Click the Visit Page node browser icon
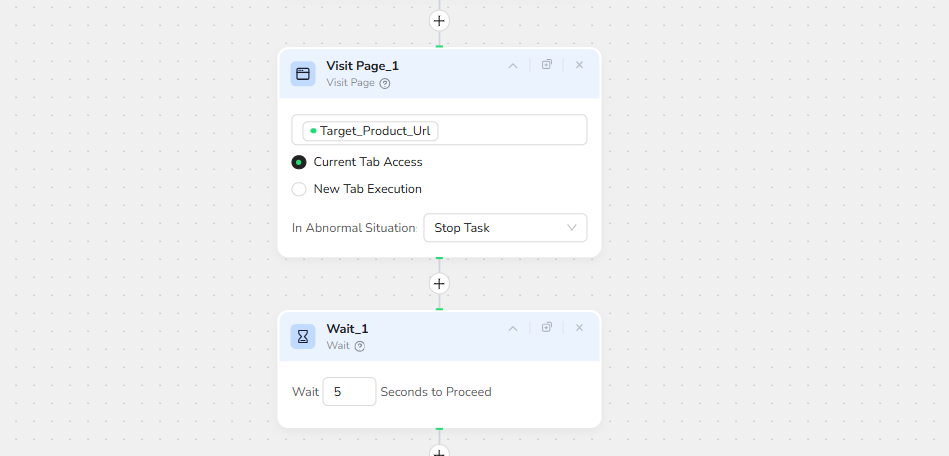Screen dimensions: 949x456 [303, 73]
